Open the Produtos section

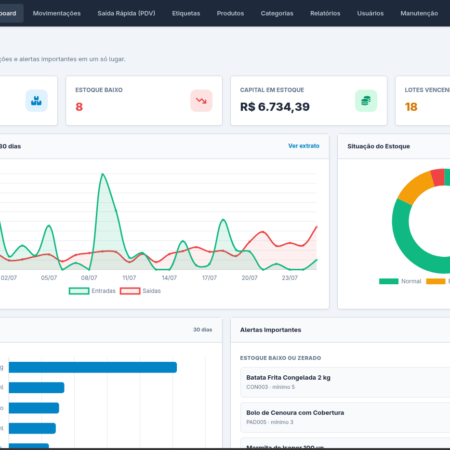230,13
